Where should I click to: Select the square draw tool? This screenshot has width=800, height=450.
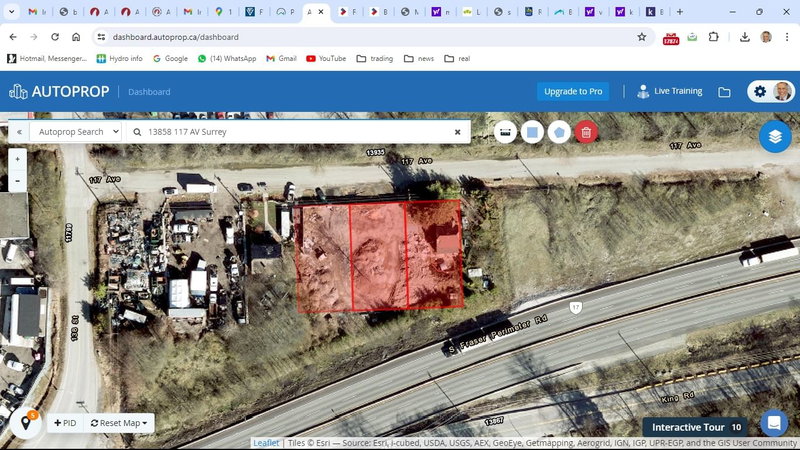click(533, 132)
